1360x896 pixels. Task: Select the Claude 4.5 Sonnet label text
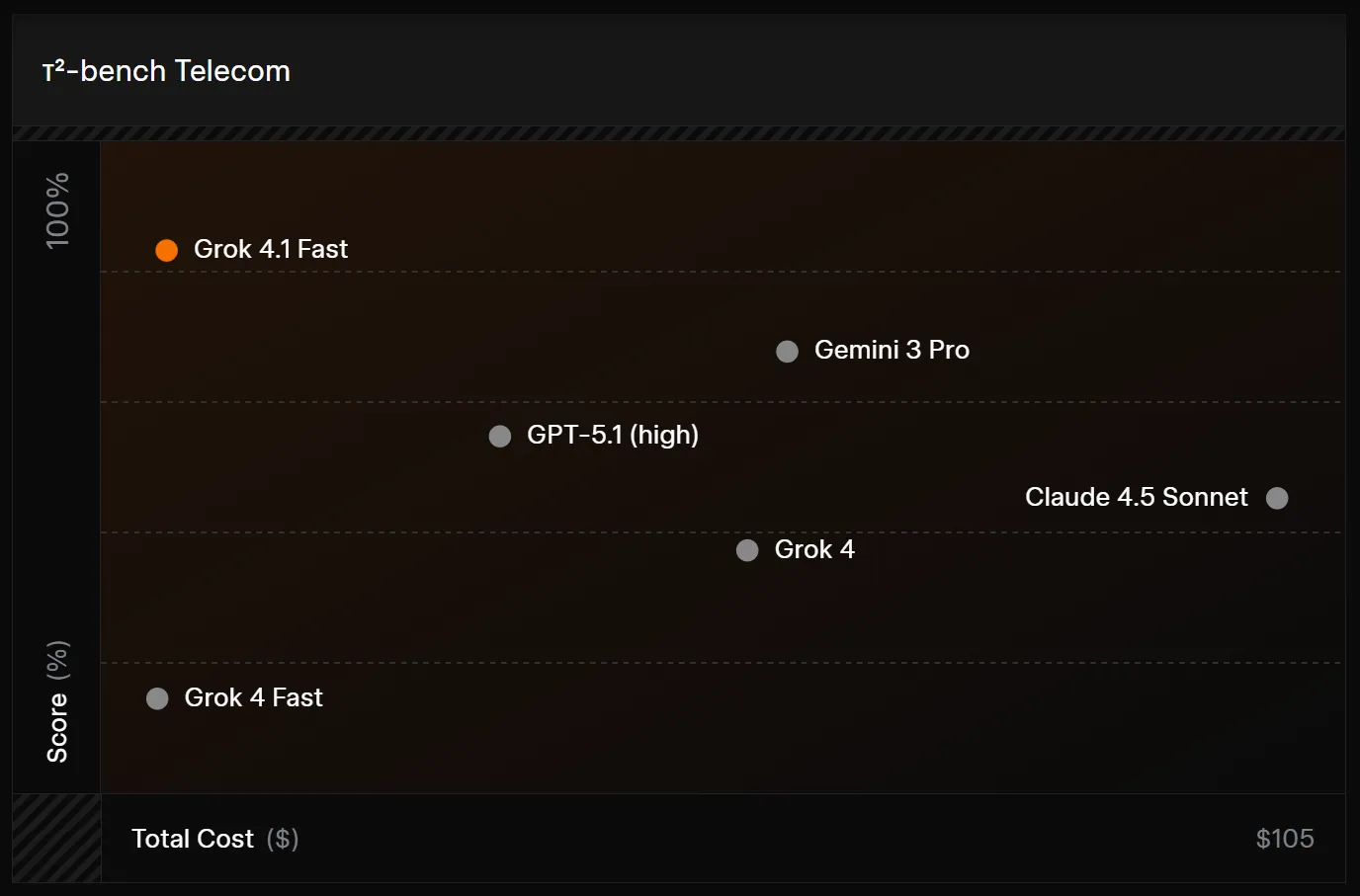[x=1136, y=497]
